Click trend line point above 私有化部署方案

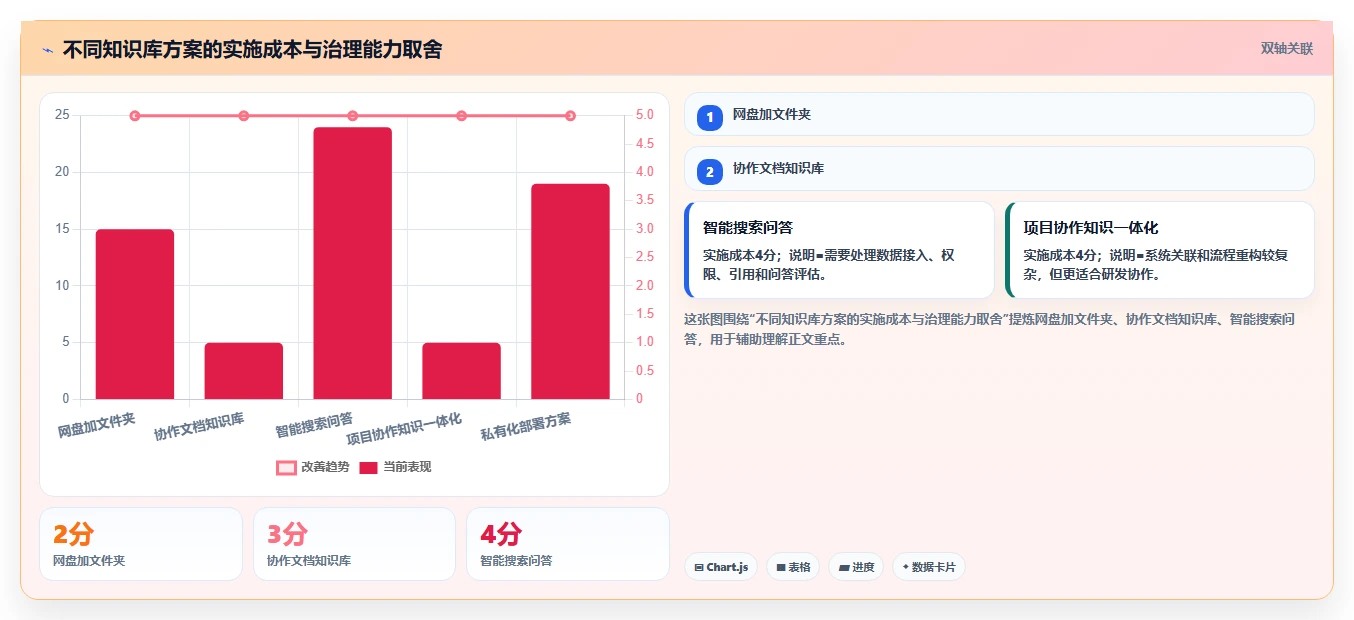click(570, 116)
